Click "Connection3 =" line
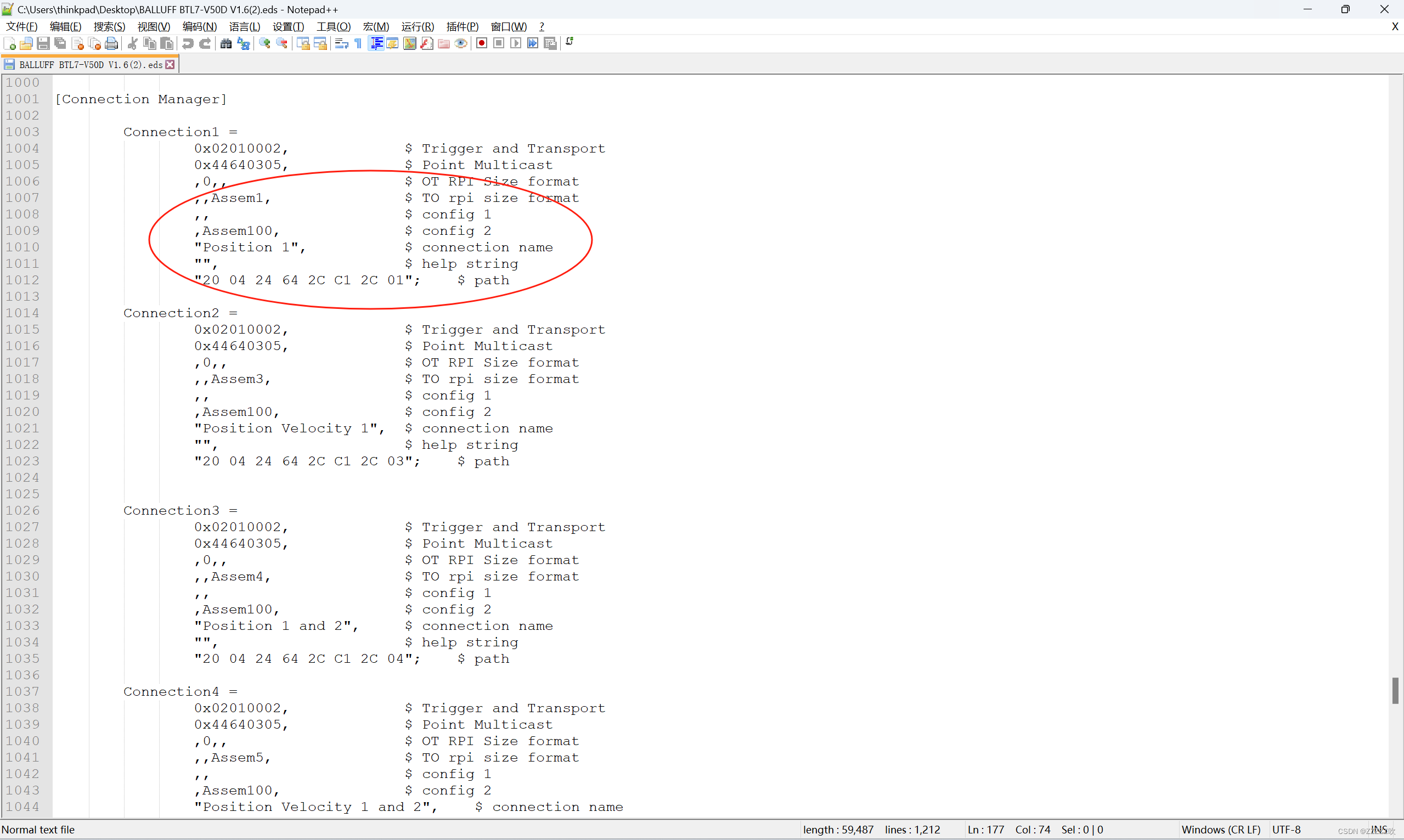This screenshot has width=1404, height=840. point(181,511)
